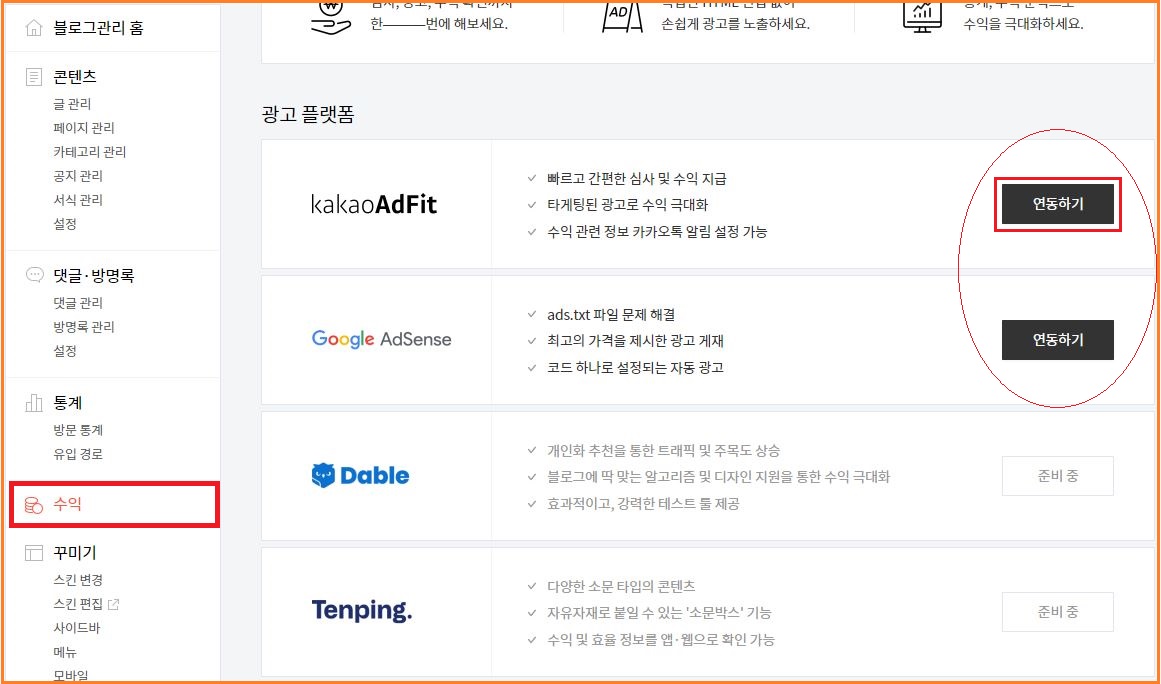The height and width of the screenshot is (684, 1161).
Task: Click the AD signboard icon at top
Action: pos(620,16)
